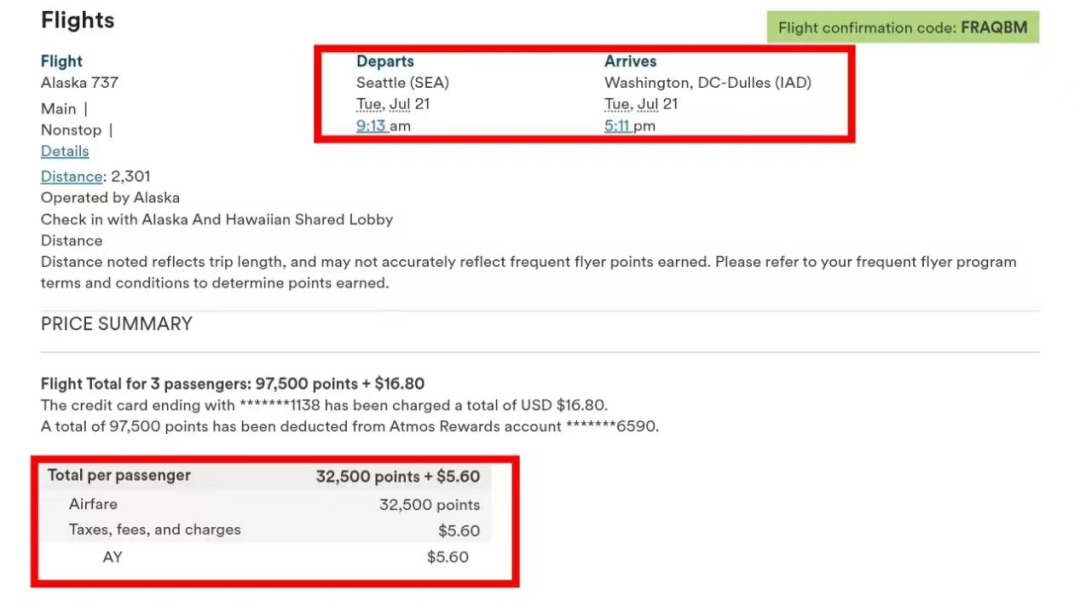The width and height of the screenshot is (1080, 608).
Task: Click the AY fee line item
Action: (264, 557)
